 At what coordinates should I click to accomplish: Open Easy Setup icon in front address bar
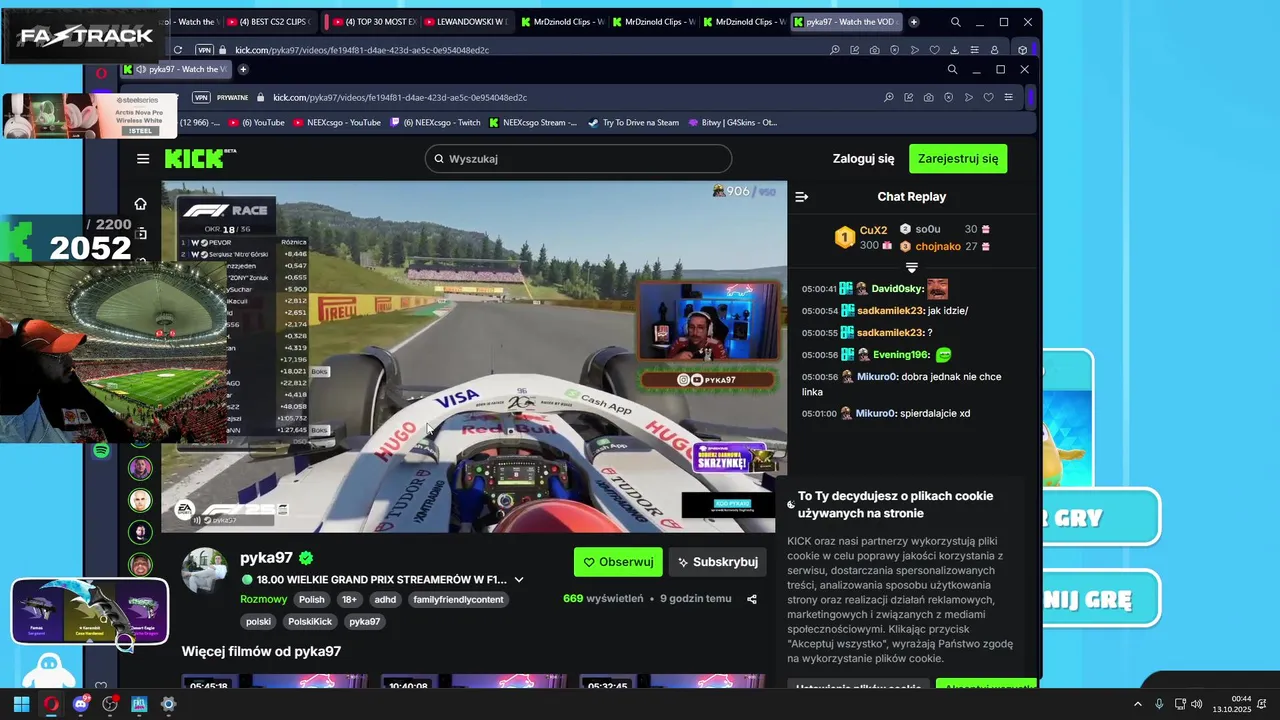click(x=1008, y=97)
